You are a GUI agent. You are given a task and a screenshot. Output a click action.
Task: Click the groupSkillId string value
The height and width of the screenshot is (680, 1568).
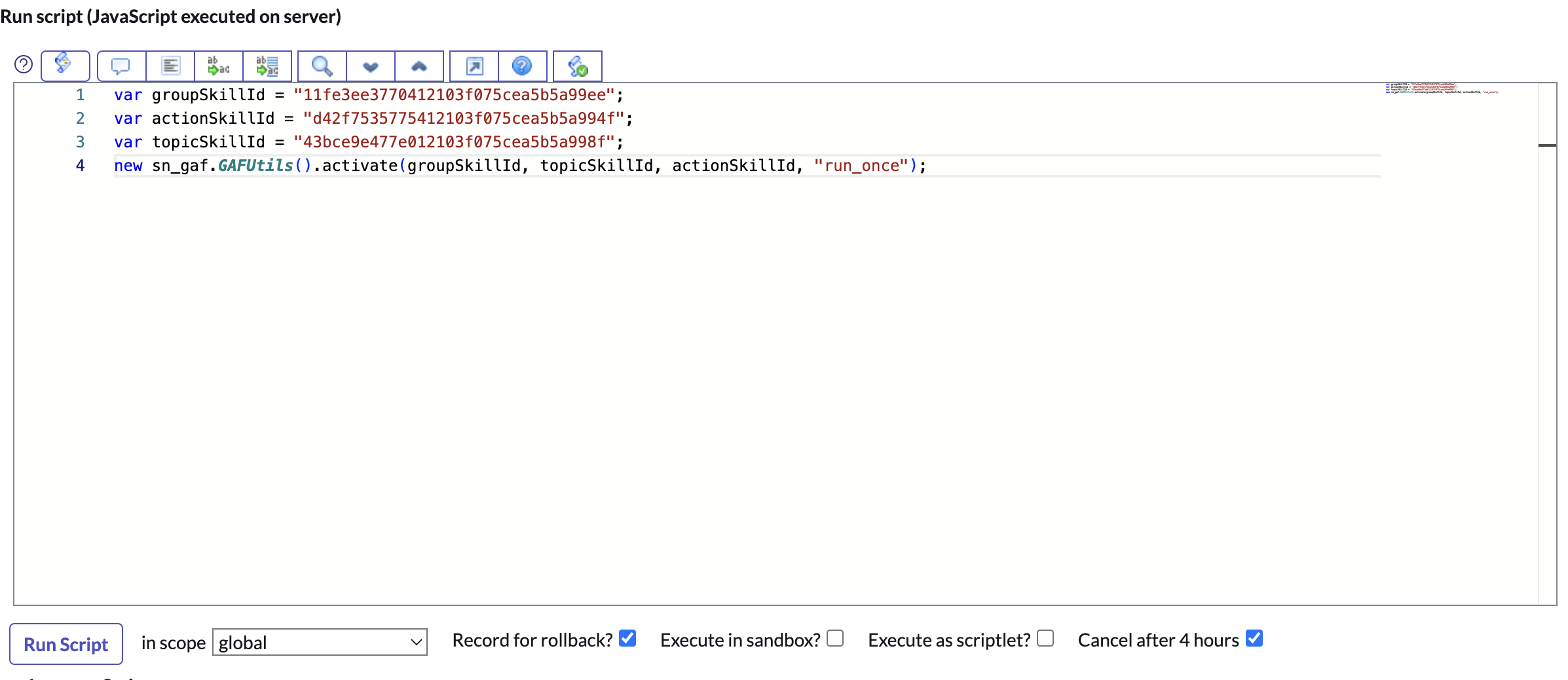click(454, 95)
